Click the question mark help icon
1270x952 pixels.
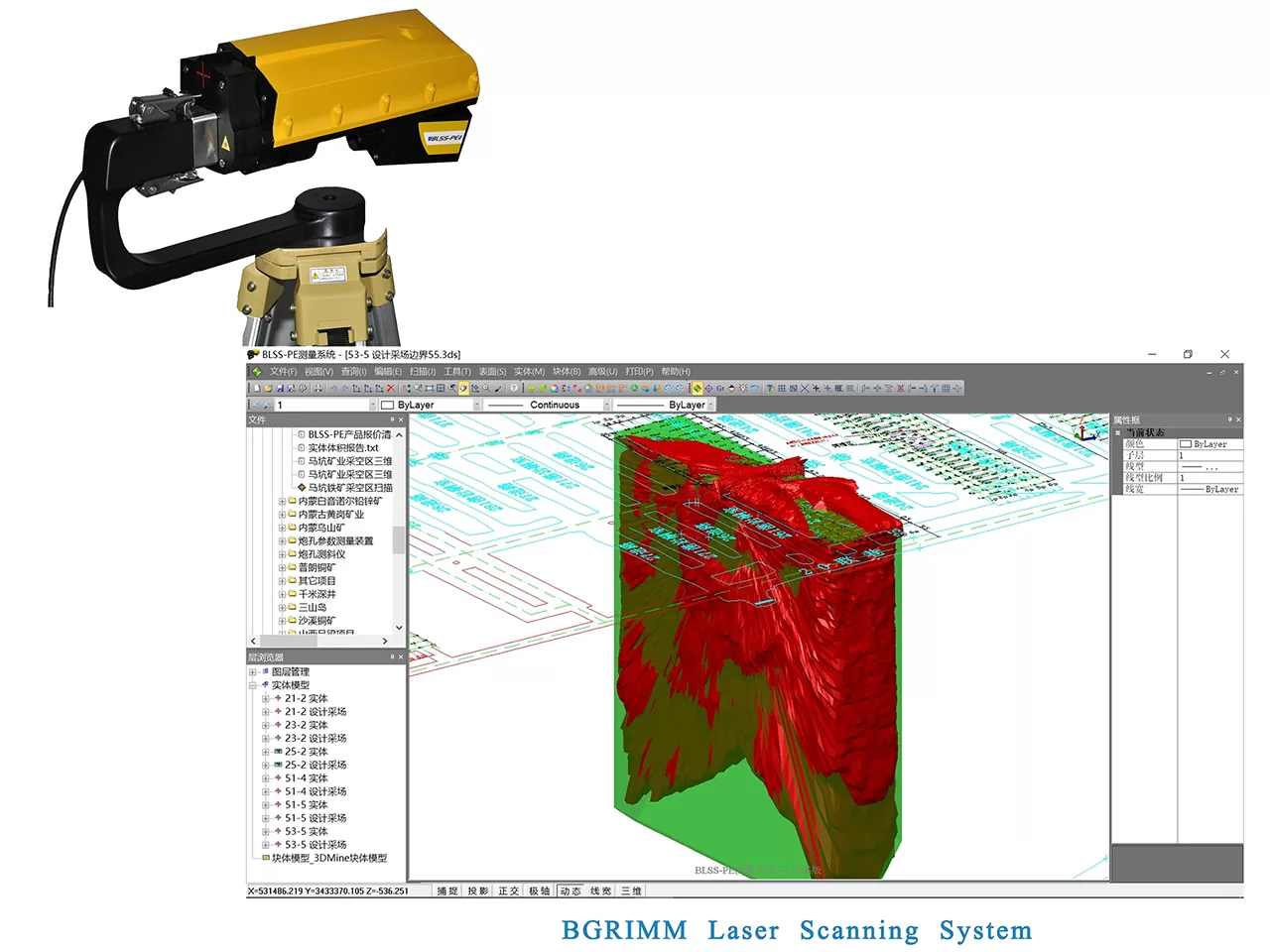[x=514, y=389]
